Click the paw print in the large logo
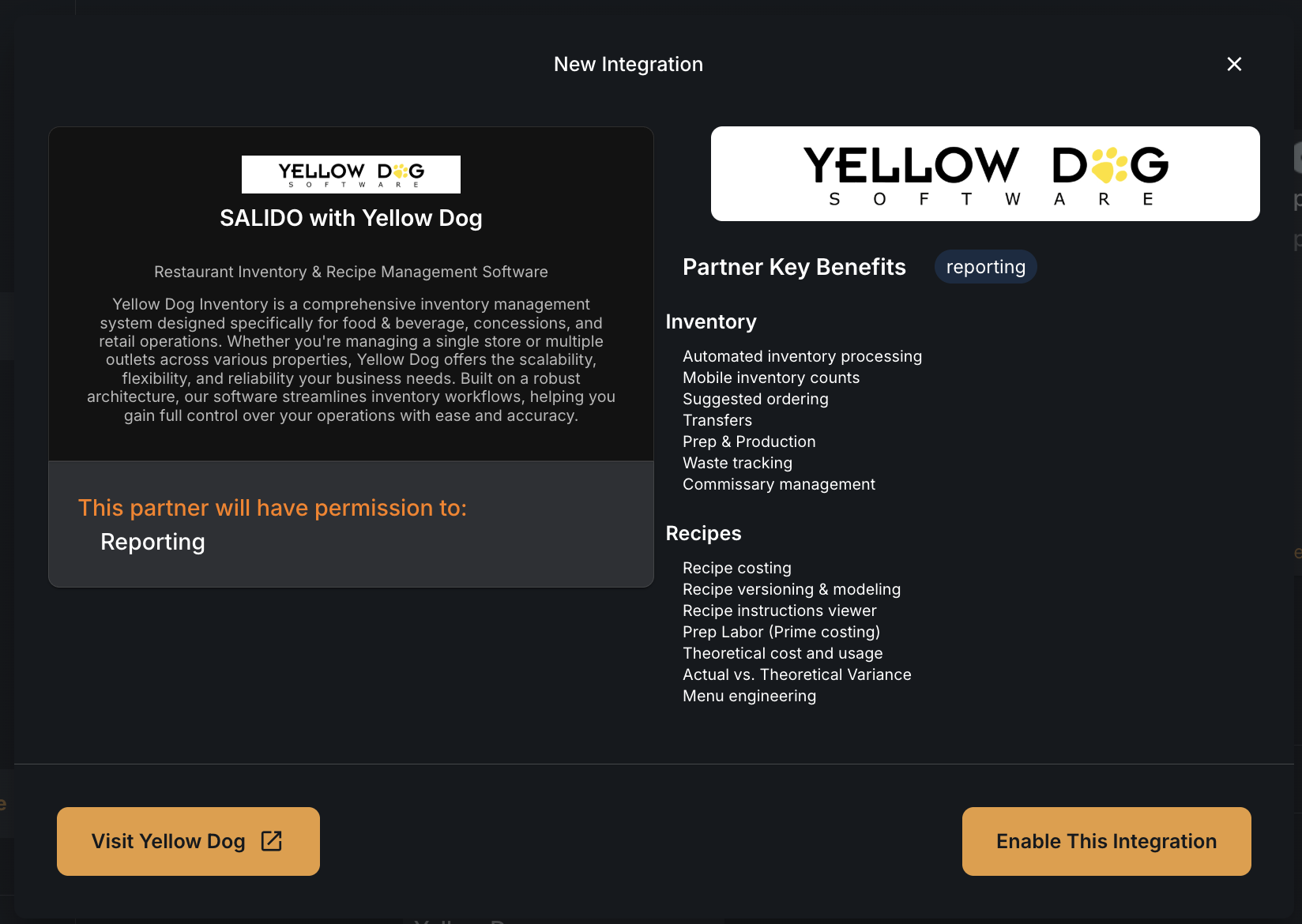The height and width of the screenshot is (924, 1302). coord(1109,165)
